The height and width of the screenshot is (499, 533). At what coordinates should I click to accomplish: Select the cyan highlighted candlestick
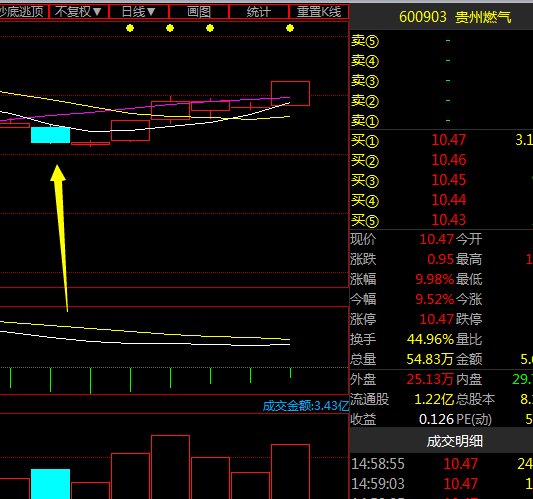coord(50,135)
